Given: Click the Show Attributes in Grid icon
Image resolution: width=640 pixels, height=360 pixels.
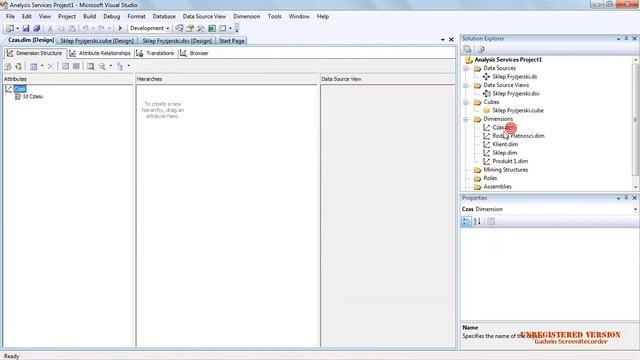Looking at the screenshot, I should point(76,66).
